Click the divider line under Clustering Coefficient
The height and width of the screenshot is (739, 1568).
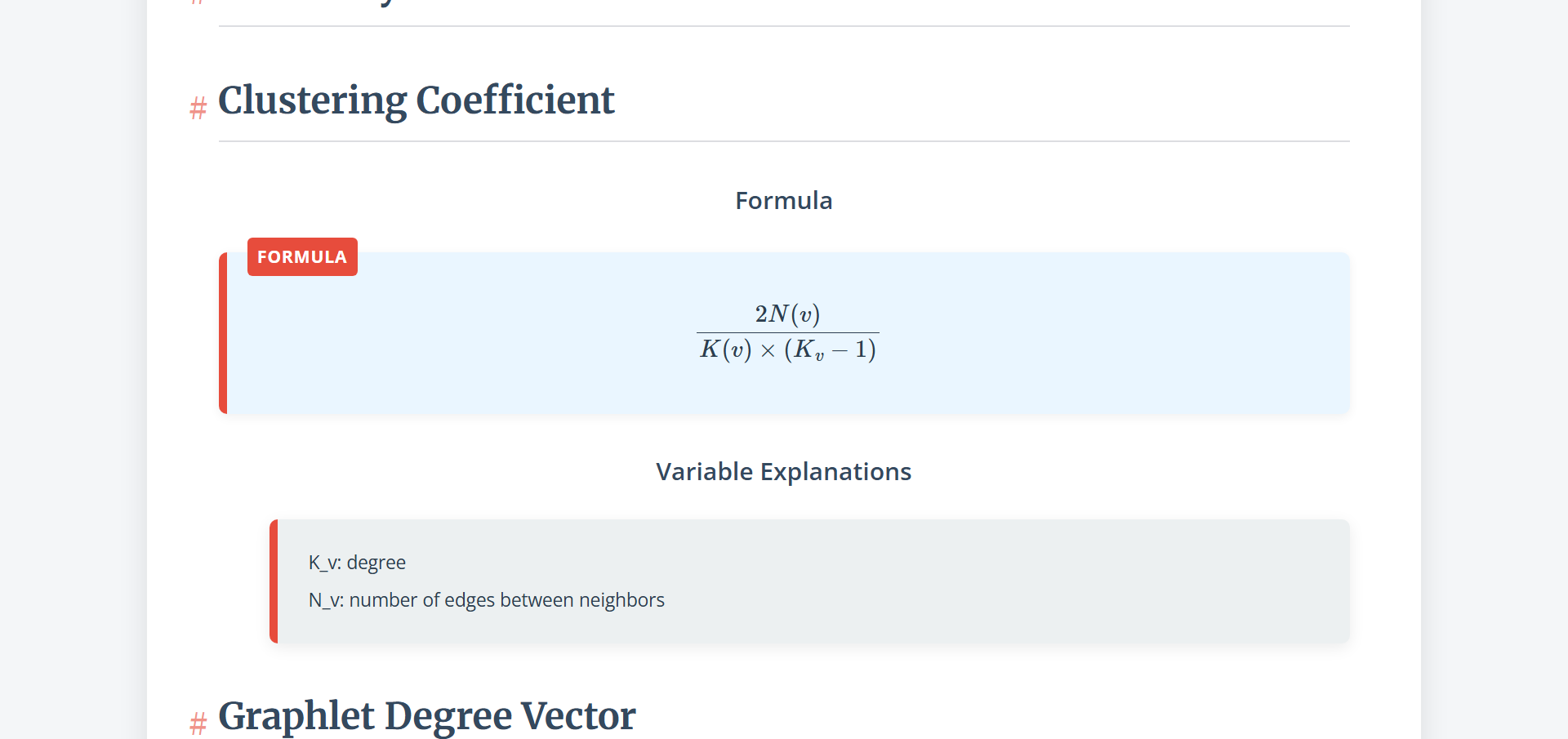coord(783,141)
